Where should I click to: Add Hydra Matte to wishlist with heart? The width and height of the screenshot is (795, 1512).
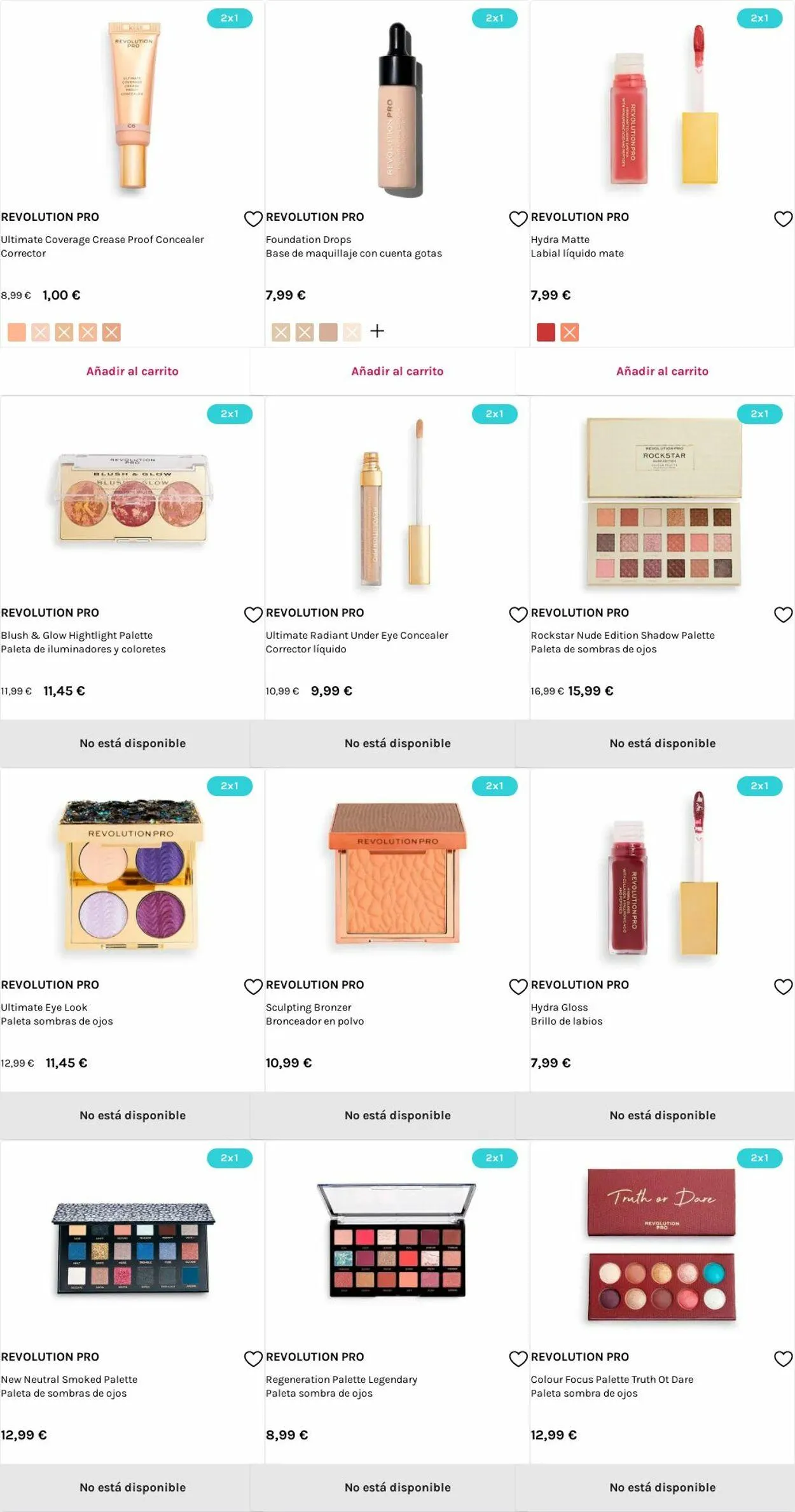pos(783,219)
